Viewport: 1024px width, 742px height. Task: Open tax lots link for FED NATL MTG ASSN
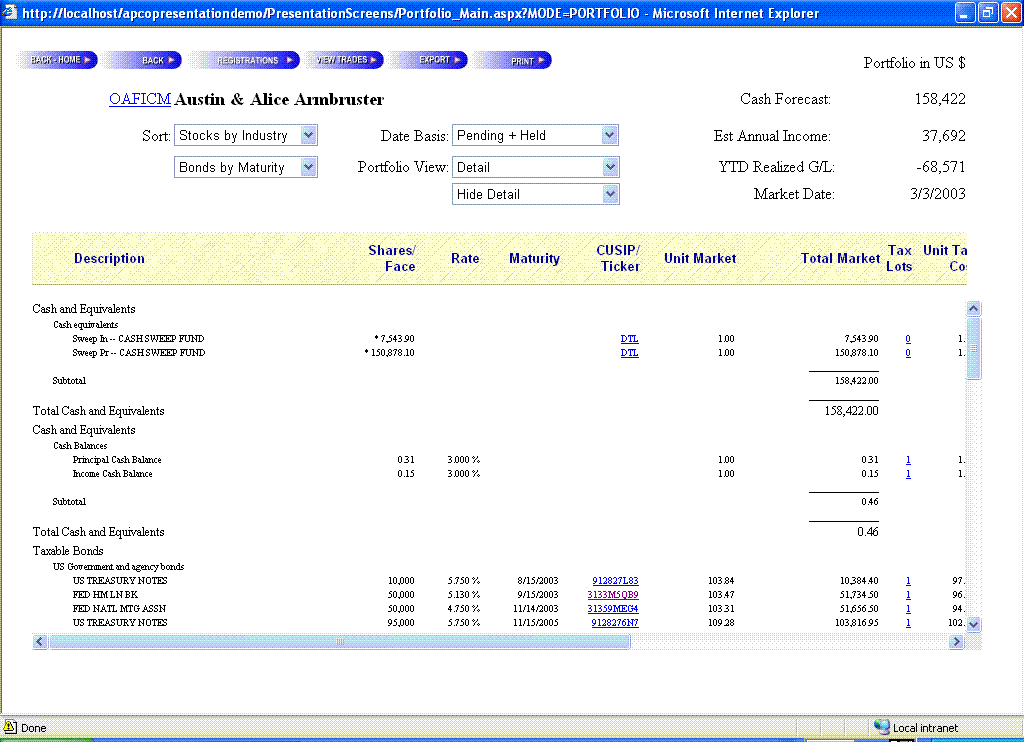click(908, 609)
